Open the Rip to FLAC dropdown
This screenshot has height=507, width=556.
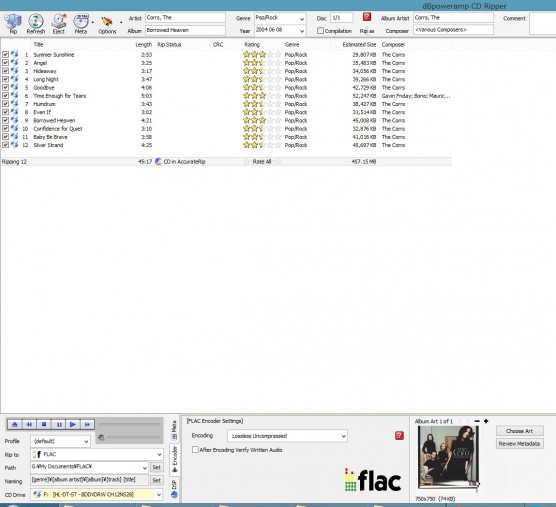(x=97, y=454)
